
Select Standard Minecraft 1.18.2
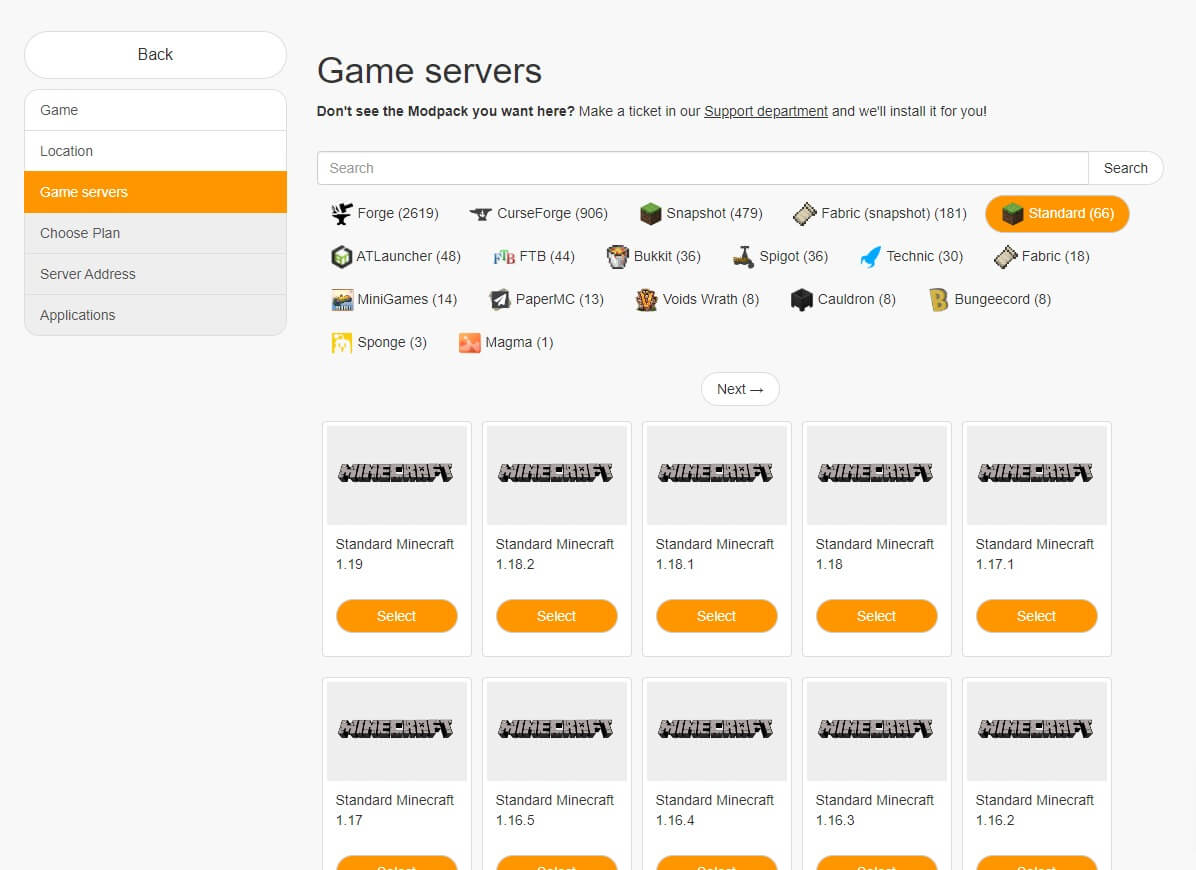coord(556,616)
